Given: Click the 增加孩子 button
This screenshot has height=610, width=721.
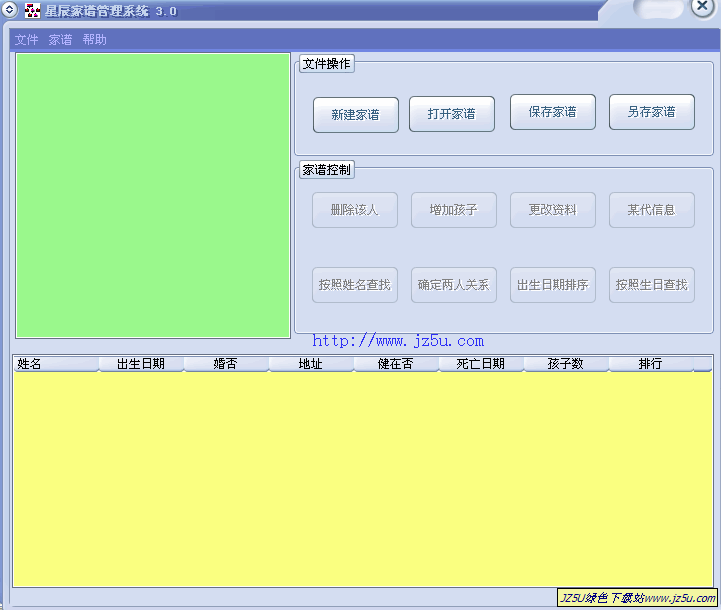Looking at the screenshot, I should [x=453, y=210].
